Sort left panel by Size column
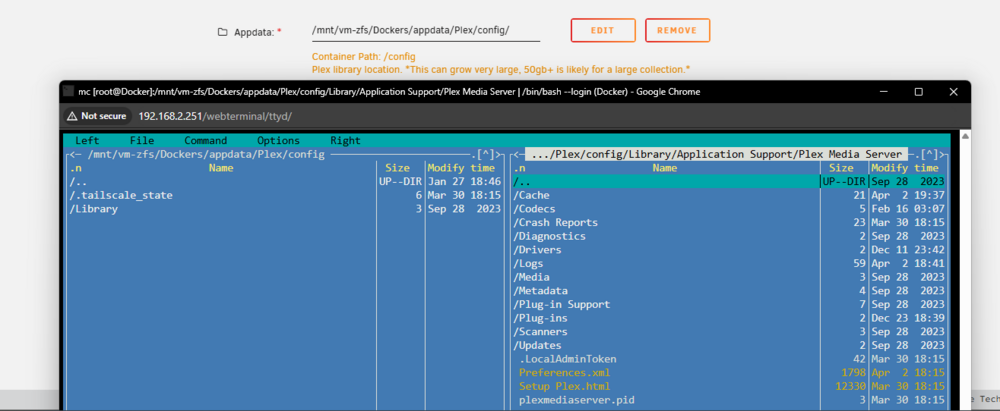 397,168
